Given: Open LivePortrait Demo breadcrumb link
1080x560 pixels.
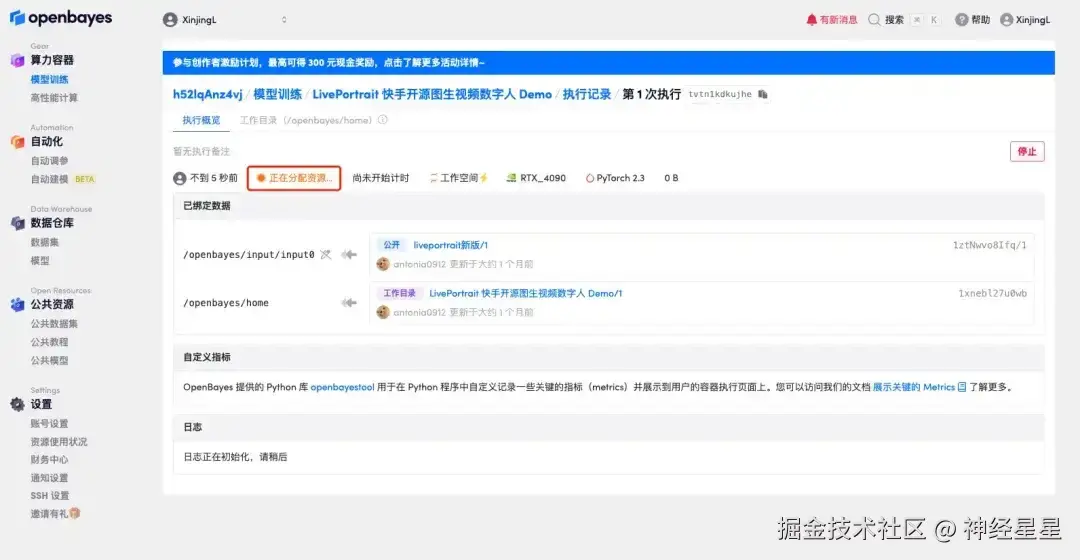Looking at the screenshot, I should (x=432, y=94).
